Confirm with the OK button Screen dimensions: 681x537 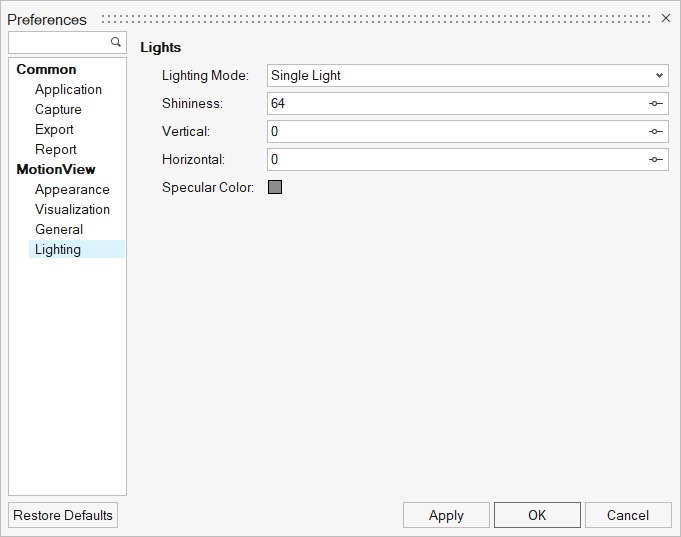pyautogui.click(x=537, y=515)
